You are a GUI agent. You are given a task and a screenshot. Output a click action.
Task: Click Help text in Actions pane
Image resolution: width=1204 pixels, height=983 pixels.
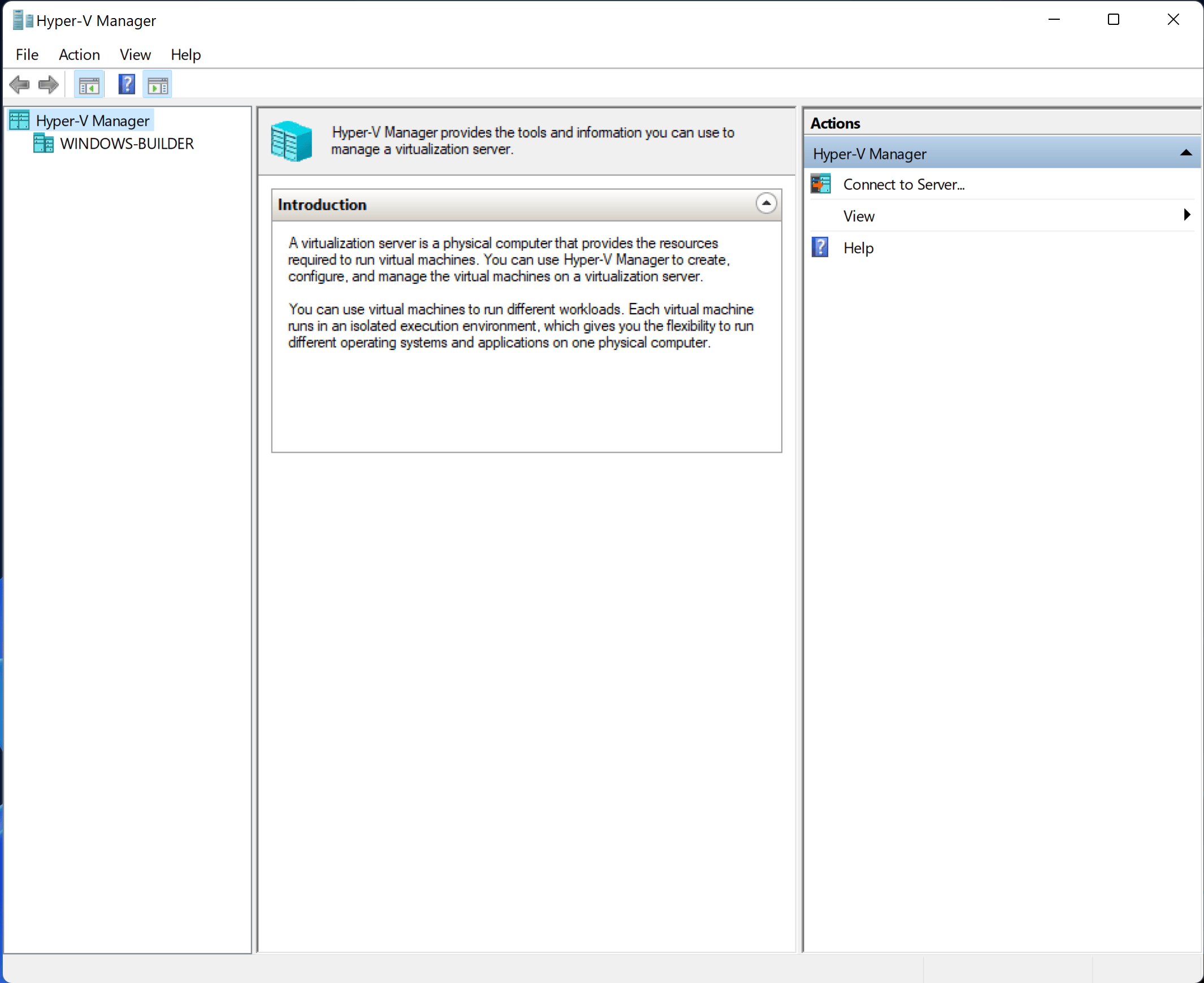(858, 248)
